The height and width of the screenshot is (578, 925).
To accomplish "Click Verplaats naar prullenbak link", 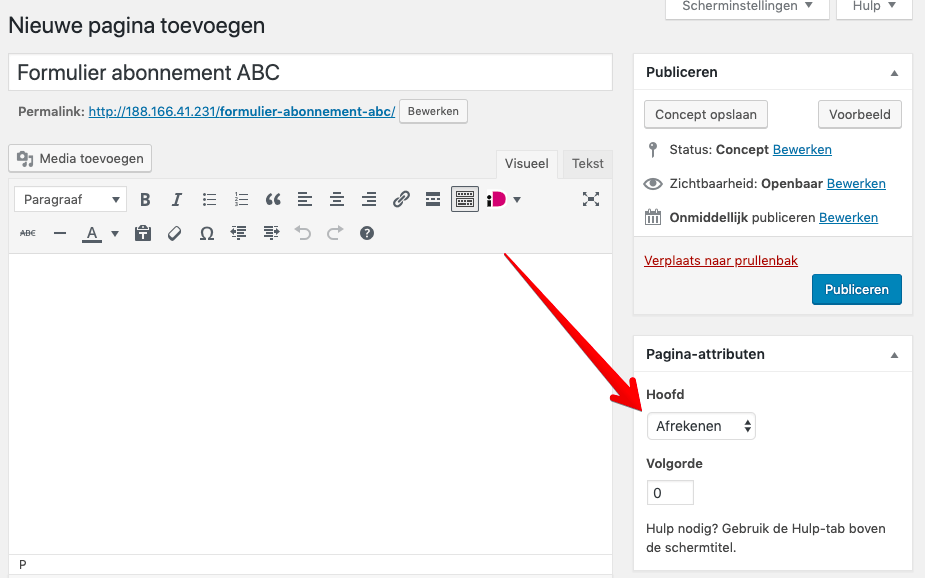I will [720, 260].
